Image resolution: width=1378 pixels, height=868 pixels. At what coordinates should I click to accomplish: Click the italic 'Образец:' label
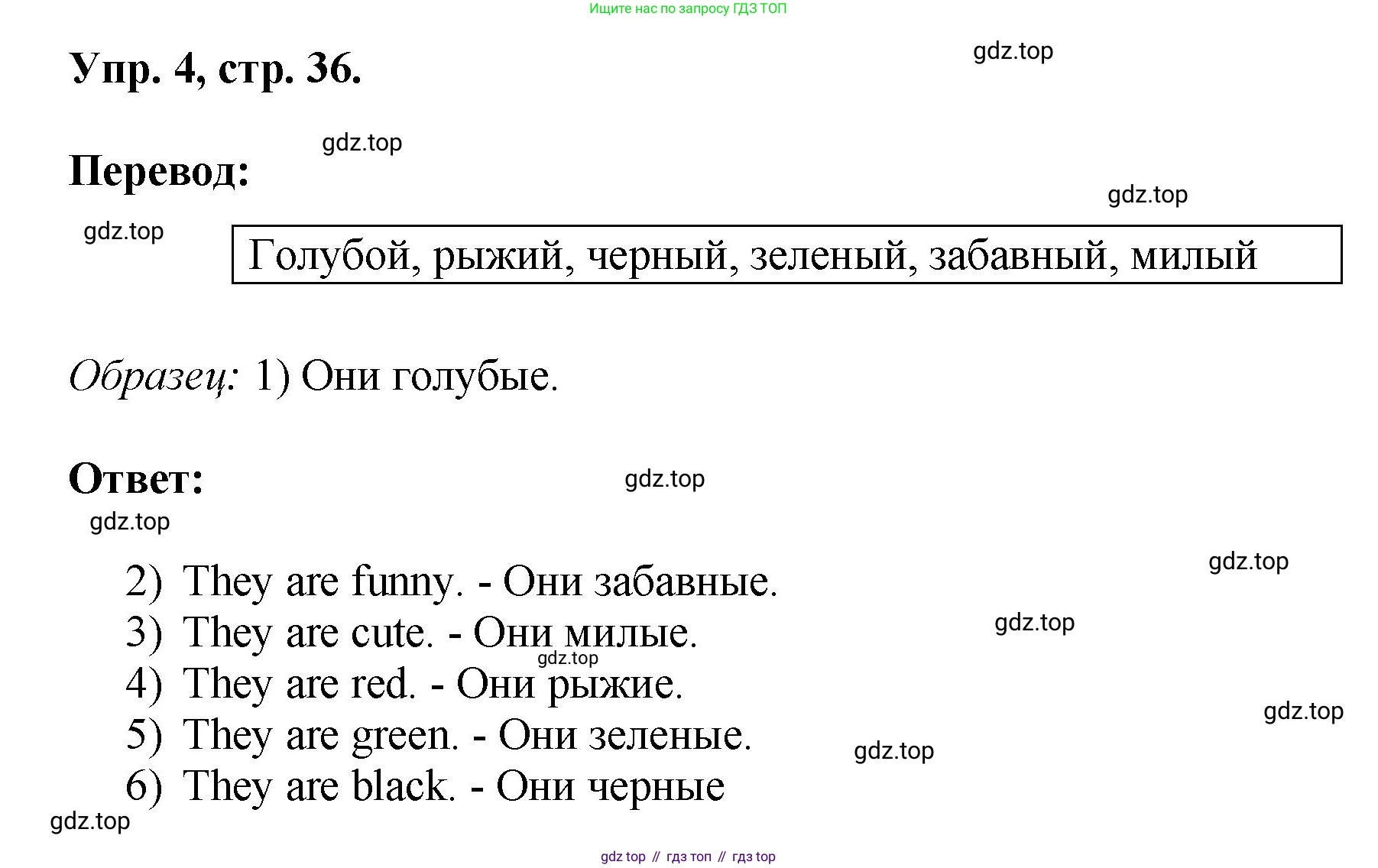(154, 376)
